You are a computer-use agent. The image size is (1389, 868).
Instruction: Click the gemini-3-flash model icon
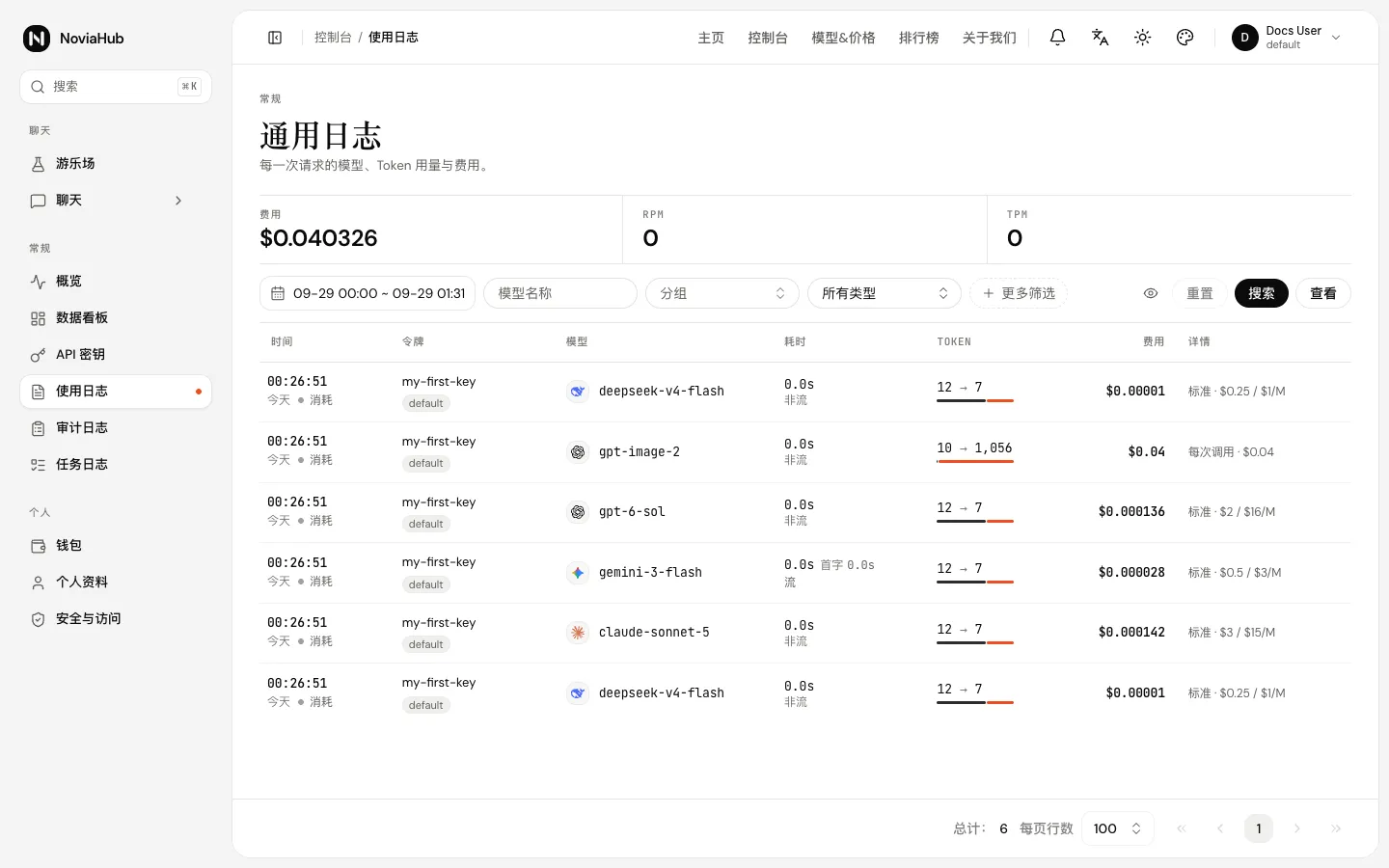[578, 573]
